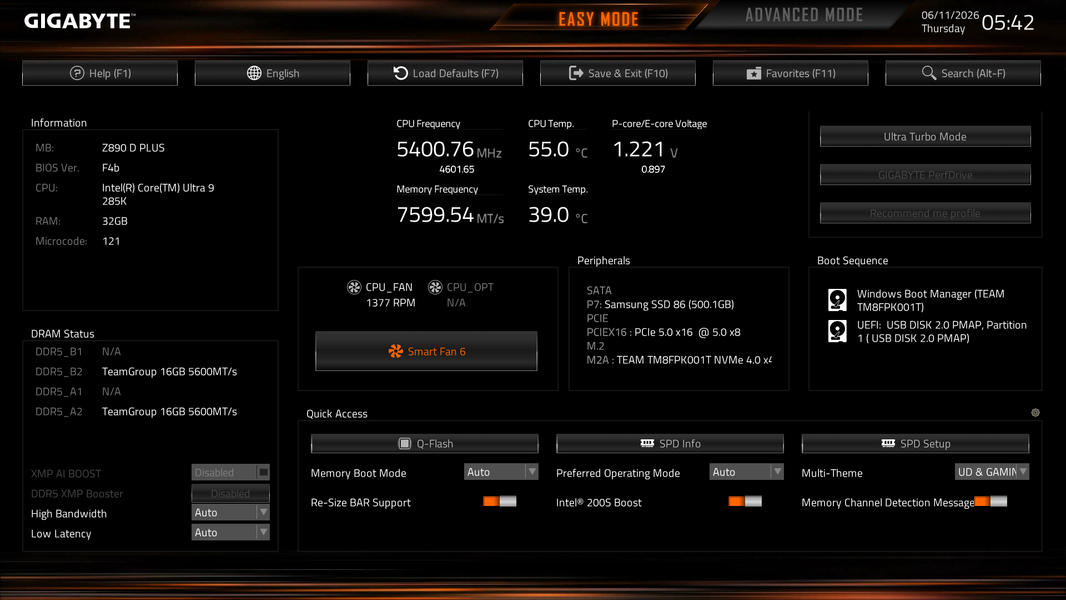
Task: Click Recommend me profile button
Action: click(x=925, y=213)
